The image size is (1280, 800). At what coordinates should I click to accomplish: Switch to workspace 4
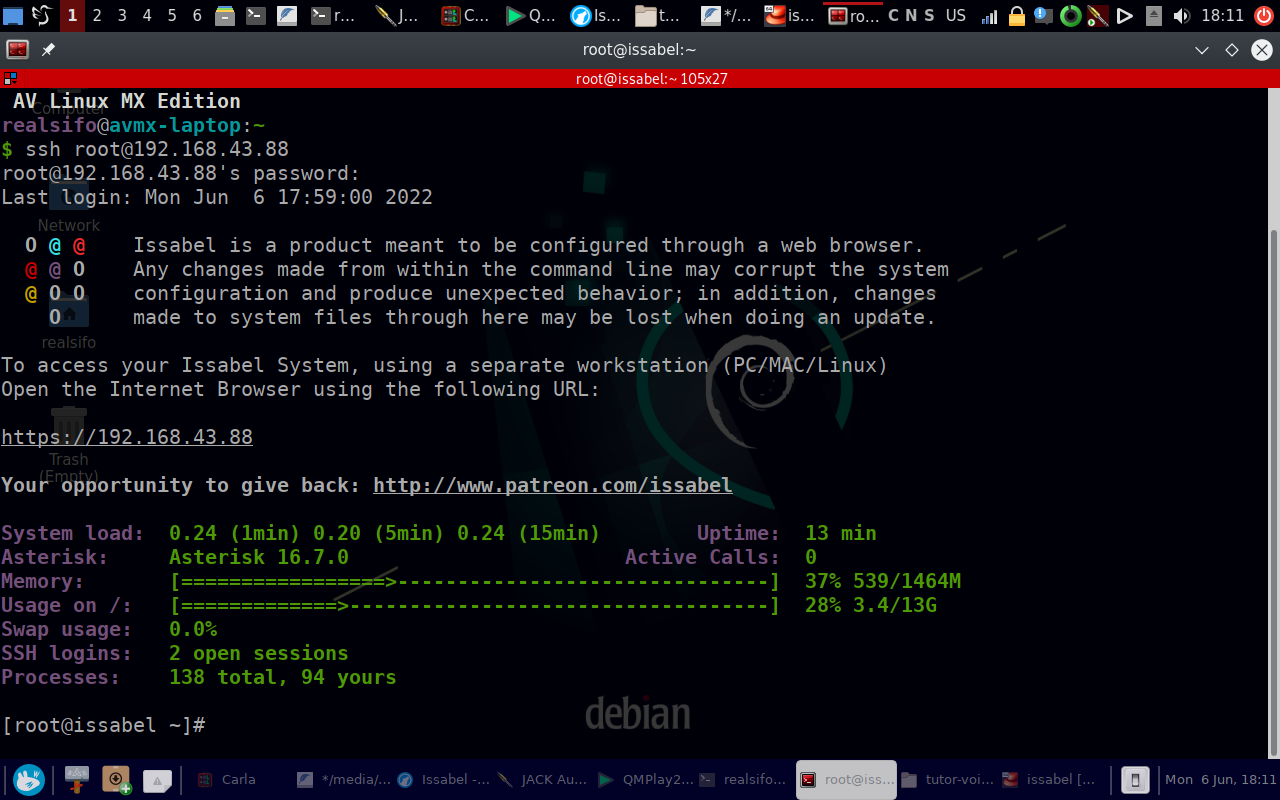147,15
